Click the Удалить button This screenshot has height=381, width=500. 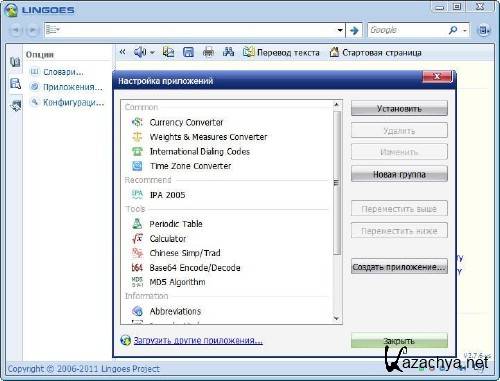point(399,131)
